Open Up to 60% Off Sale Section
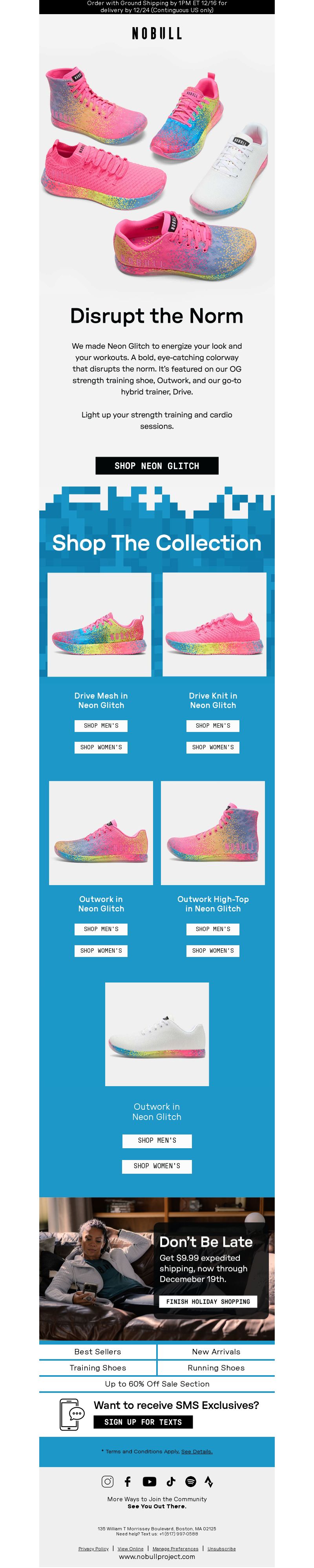Viewport: 314px width, 1568px height. [x=157, y=1383]
